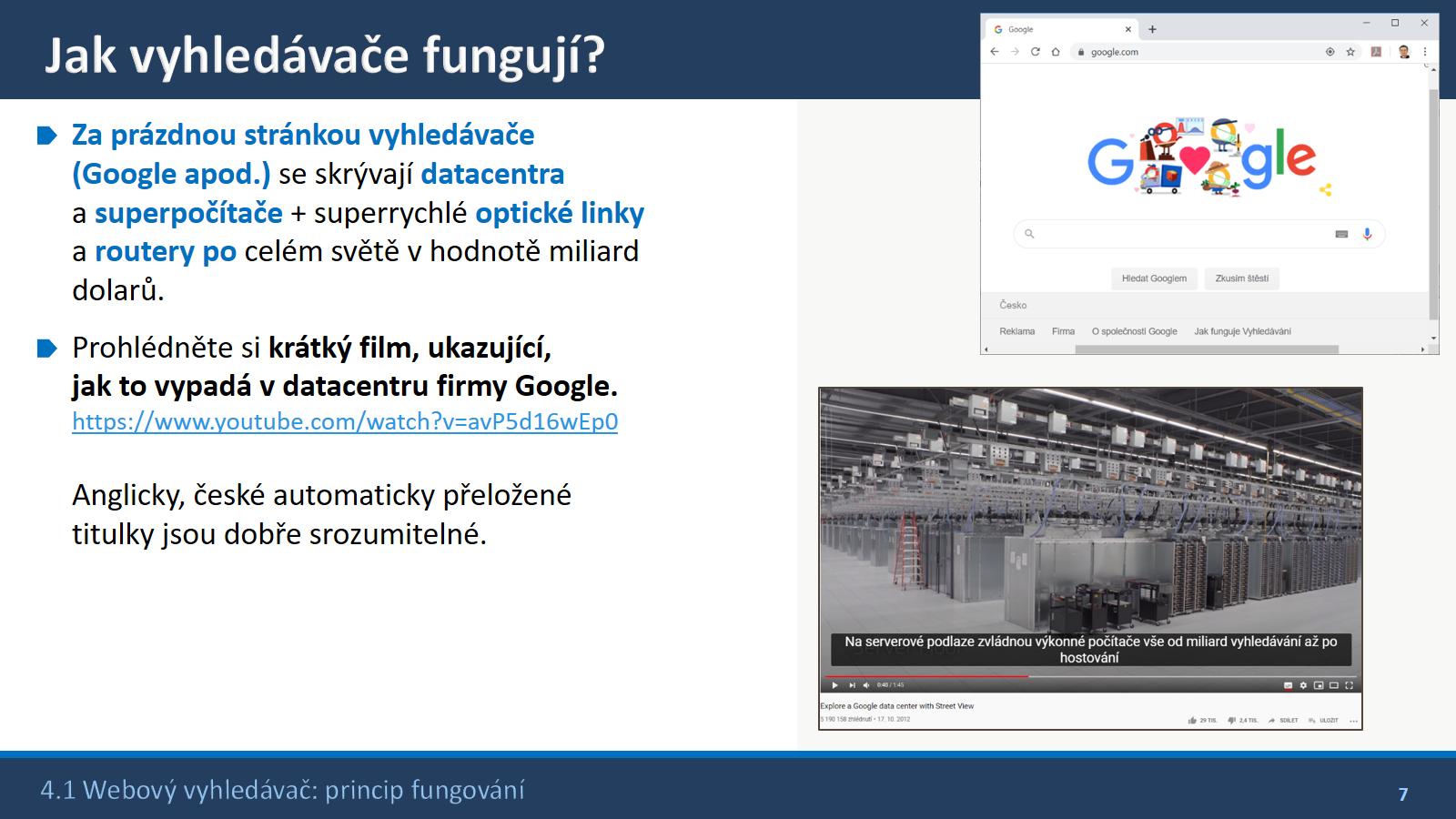Reload the google.com page

1035,52
